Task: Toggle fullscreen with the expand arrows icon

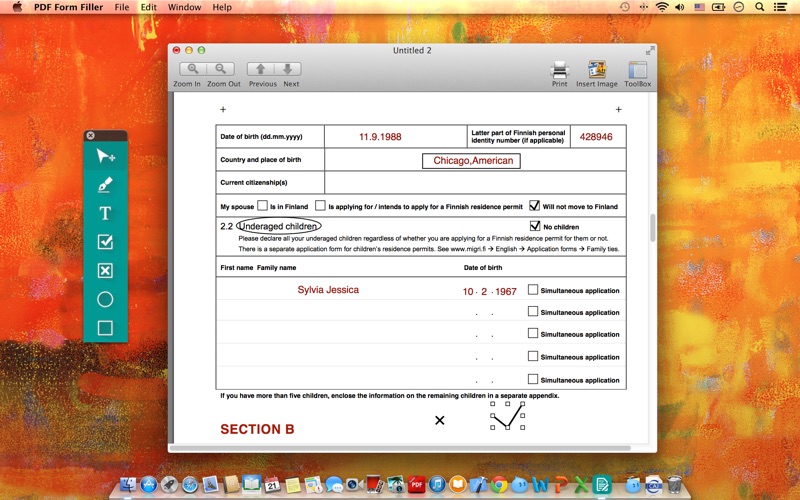Action: (649, 51)
